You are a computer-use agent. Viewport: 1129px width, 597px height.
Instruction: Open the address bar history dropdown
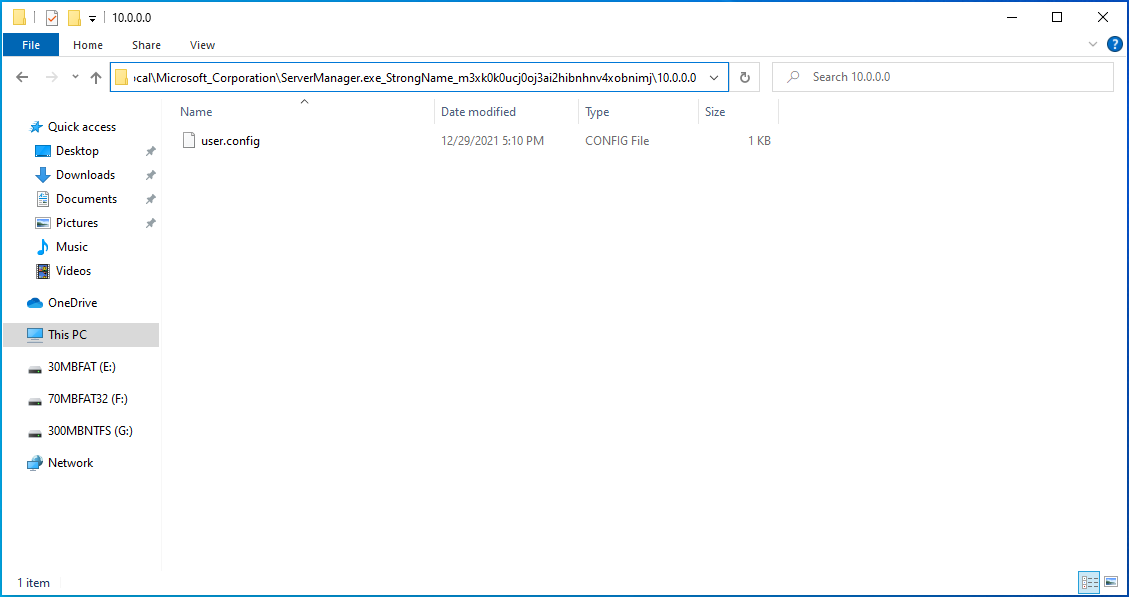[714, 77]
